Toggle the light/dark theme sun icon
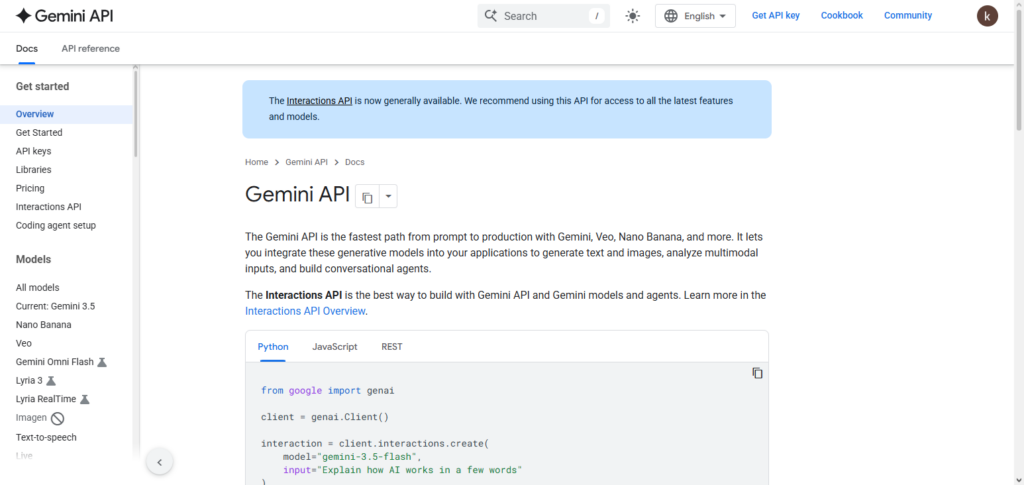 (x=632, y=16)
